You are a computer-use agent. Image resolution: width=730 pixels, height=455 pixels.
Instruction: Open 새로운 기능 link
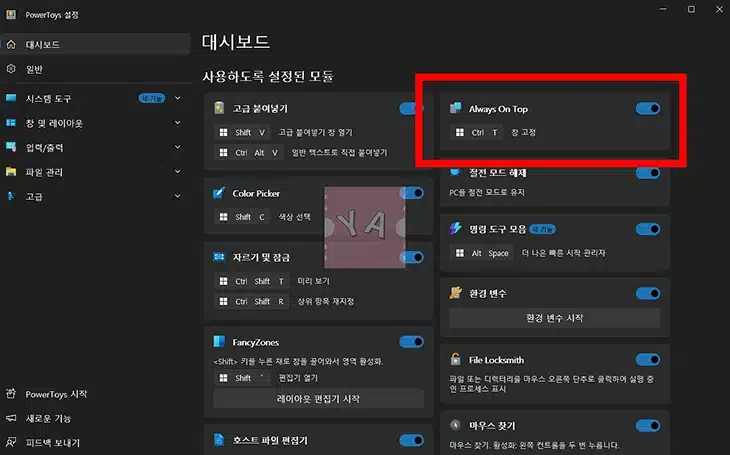[48, 418]
